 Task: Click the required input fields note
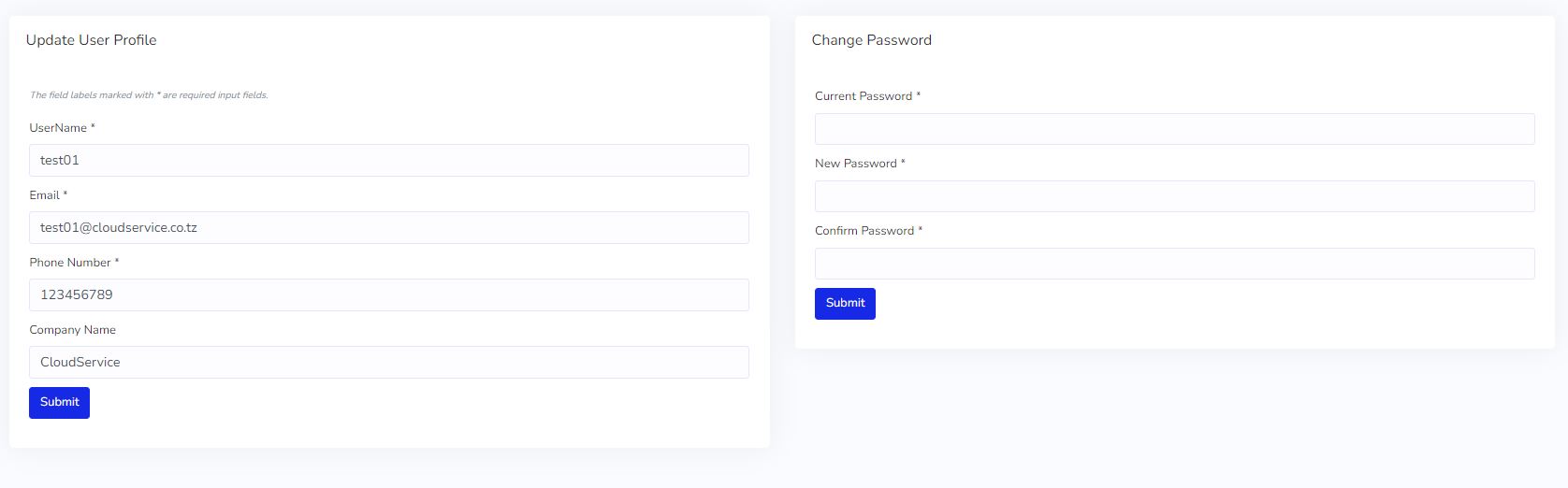pos(149,95)
